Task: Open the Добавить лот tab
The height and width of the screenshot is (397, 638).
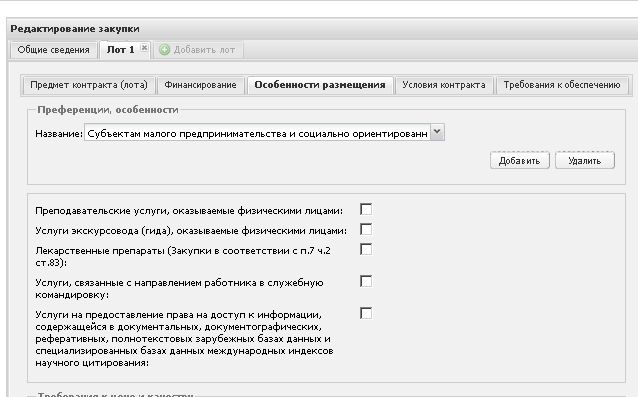Action: pyautogui.click(x=198, y=50)
